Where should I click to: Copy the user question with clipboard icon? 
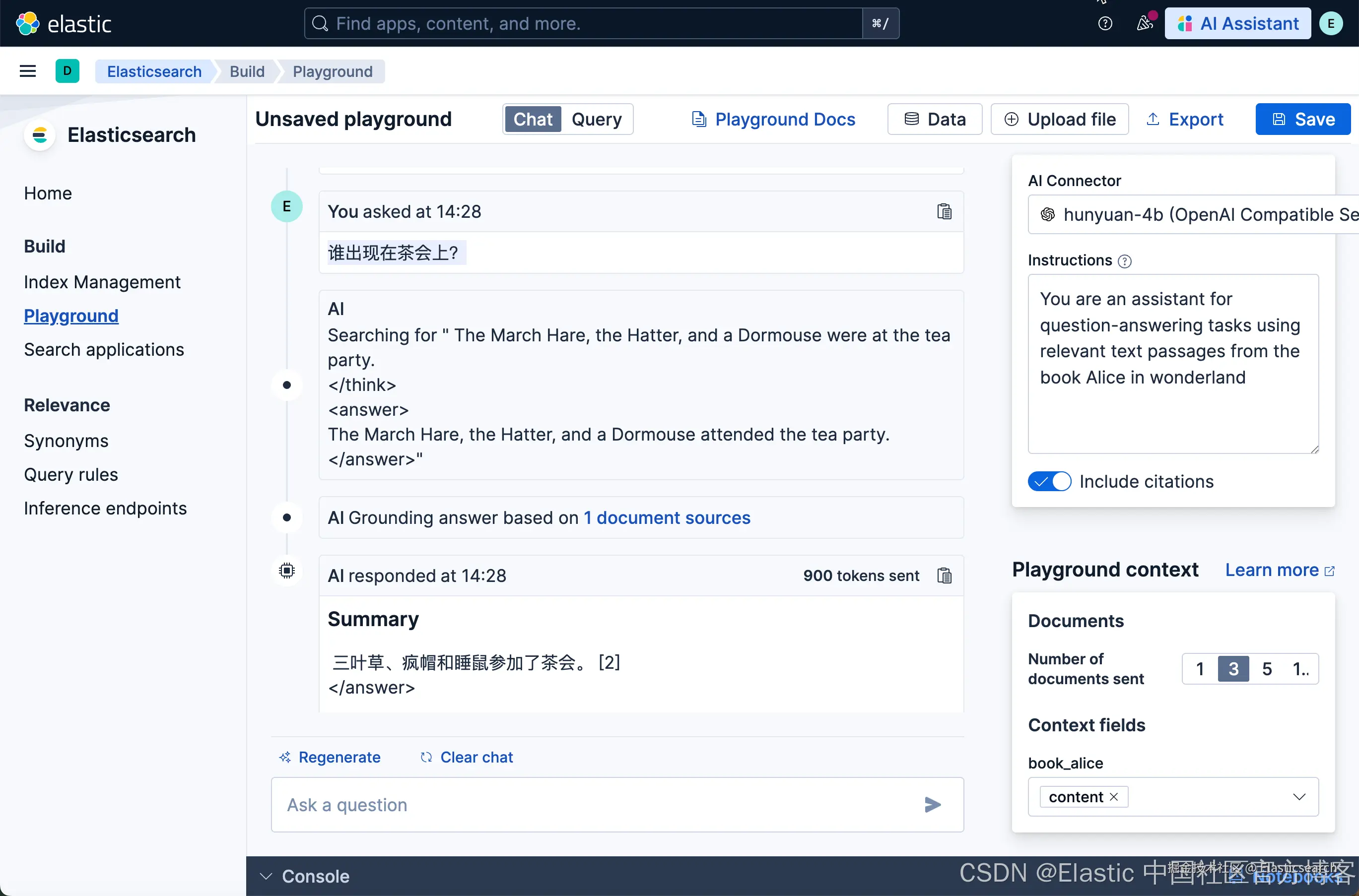[x=944, y=211]
